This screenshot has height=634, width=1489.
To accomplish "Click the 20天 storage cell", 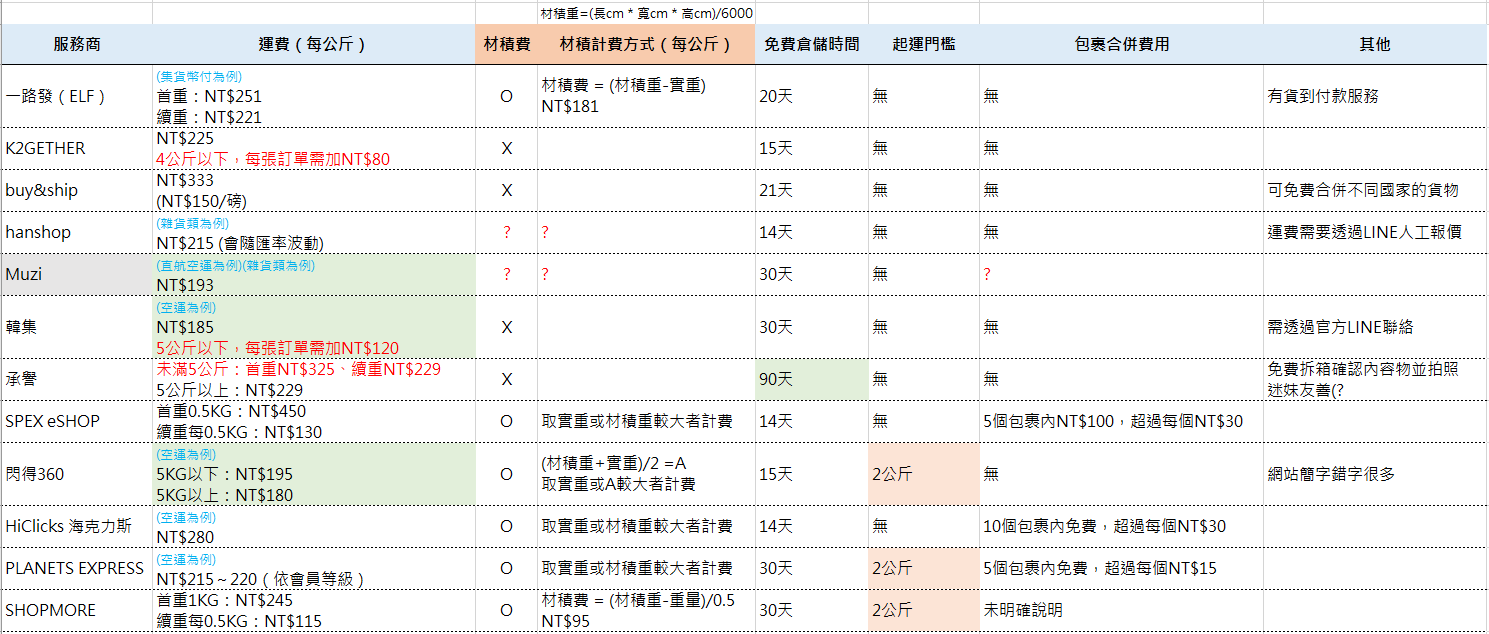I will click(812, 96).
